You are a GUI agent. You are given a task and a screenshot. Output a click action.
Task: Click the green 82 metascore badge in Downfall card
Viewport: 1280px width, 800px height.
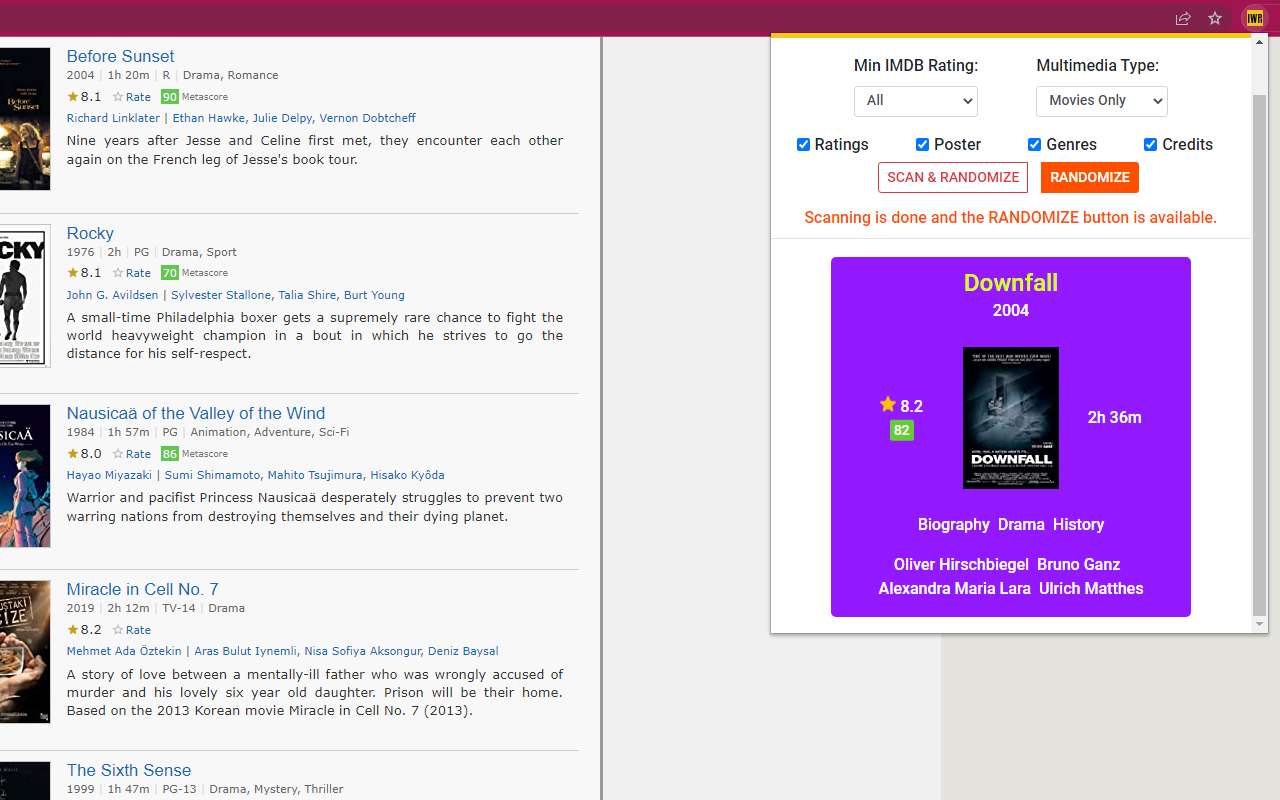[x=902, y=431]
